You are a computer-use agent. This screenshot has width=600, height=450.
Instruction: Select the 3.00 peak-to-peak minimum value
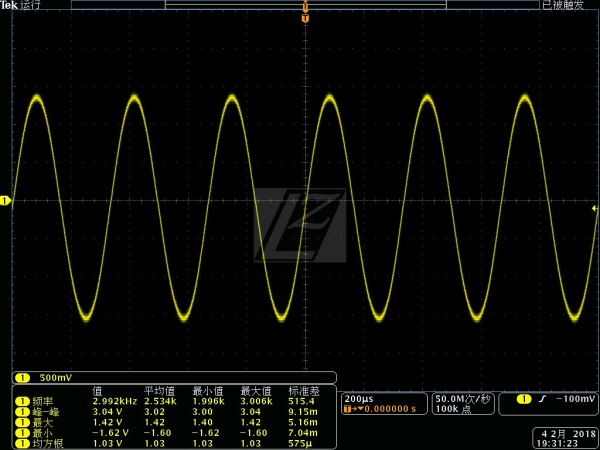[x=203, y=412]
